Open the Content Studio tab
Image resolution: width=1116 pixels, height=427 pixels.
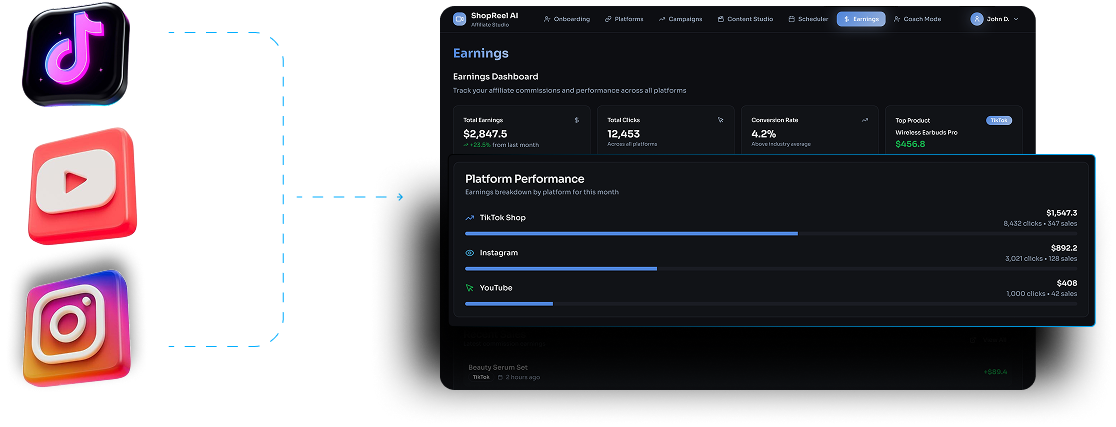[746, 19]
